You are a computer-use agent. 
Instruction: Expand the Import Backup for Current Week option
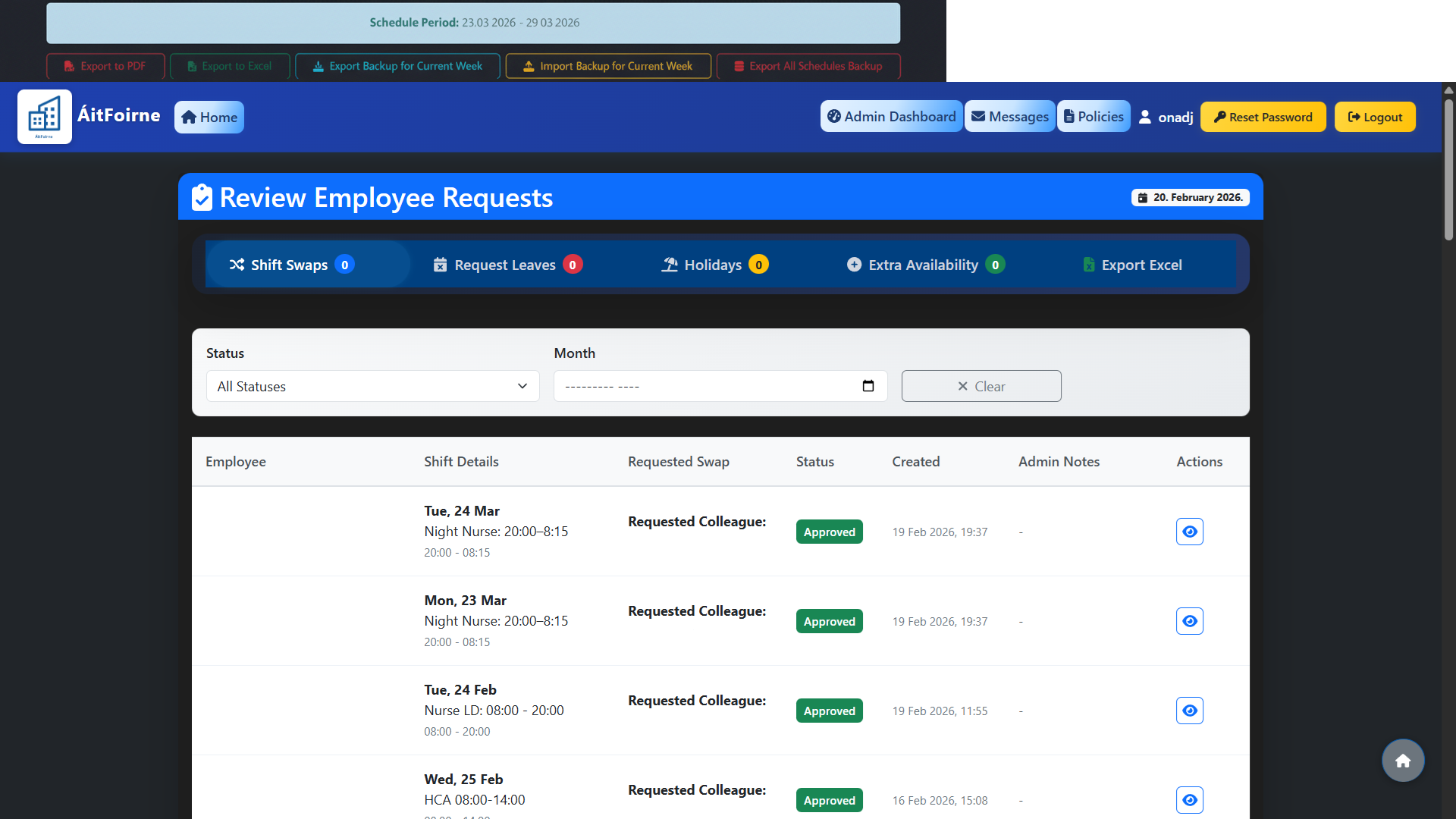tap(607, 66)
